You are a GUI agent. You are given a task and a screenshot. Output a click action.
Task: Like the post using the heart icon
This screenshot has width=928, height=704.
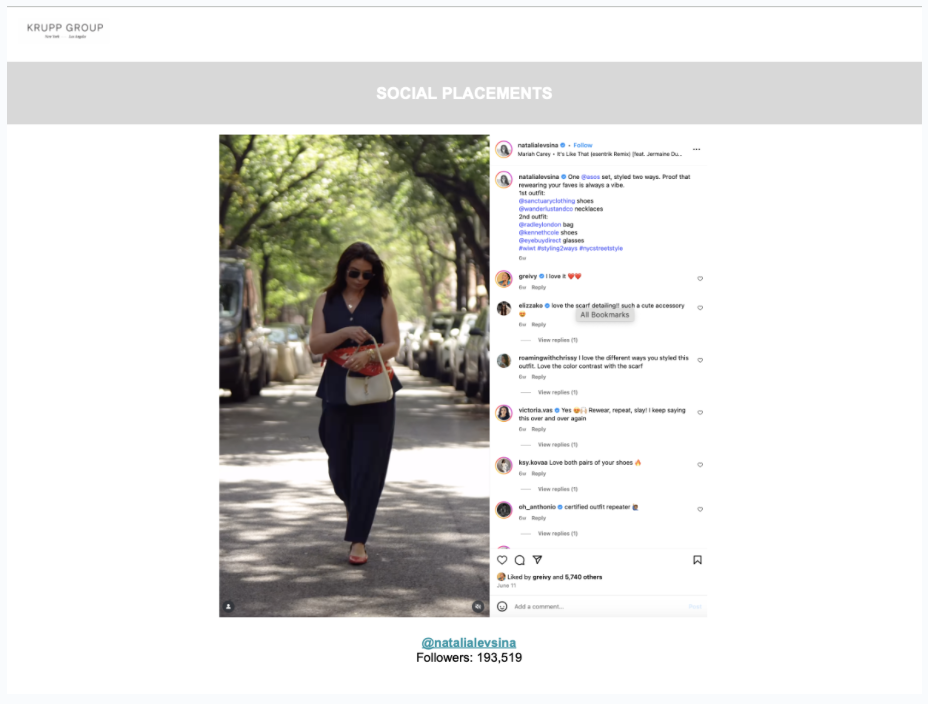[502, 560]
